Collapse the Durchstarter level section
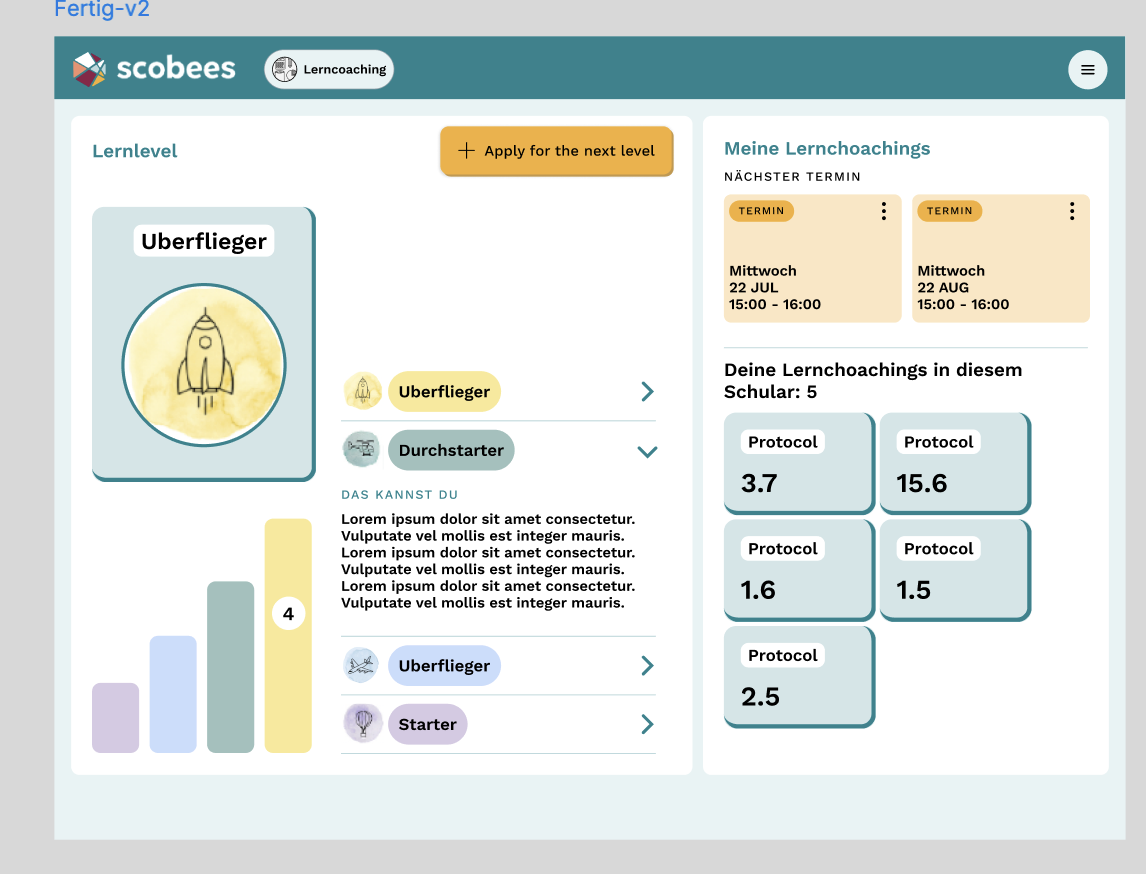 coord(647,451)
